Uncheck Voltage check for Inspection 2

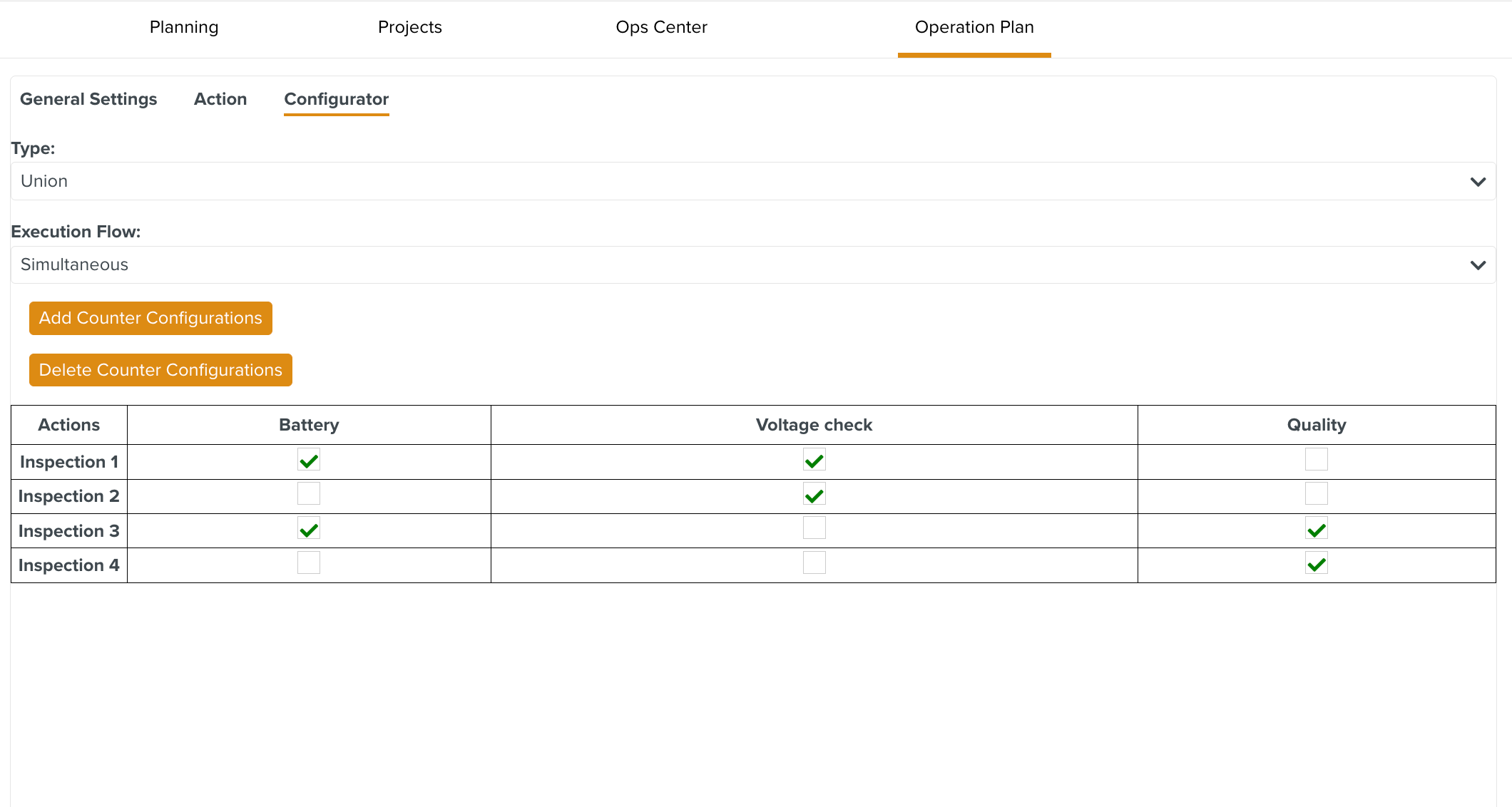pos(814,494)
